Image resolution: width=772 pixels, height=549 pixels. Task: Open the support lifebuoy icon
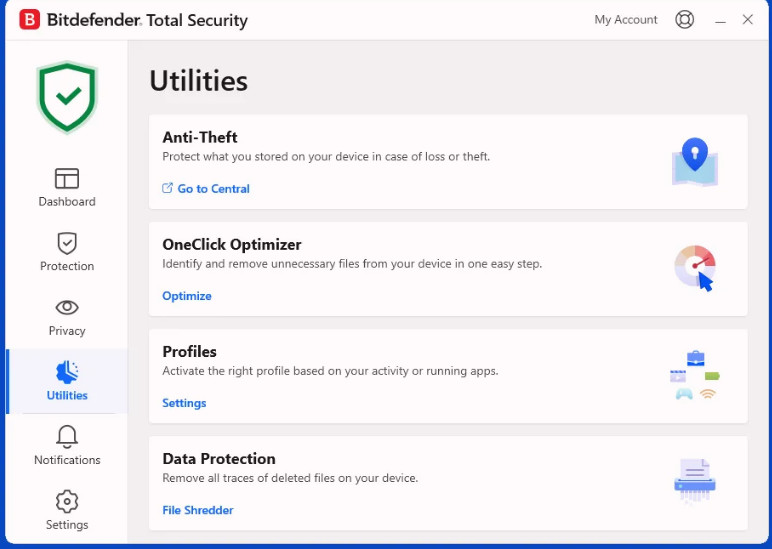684,20
